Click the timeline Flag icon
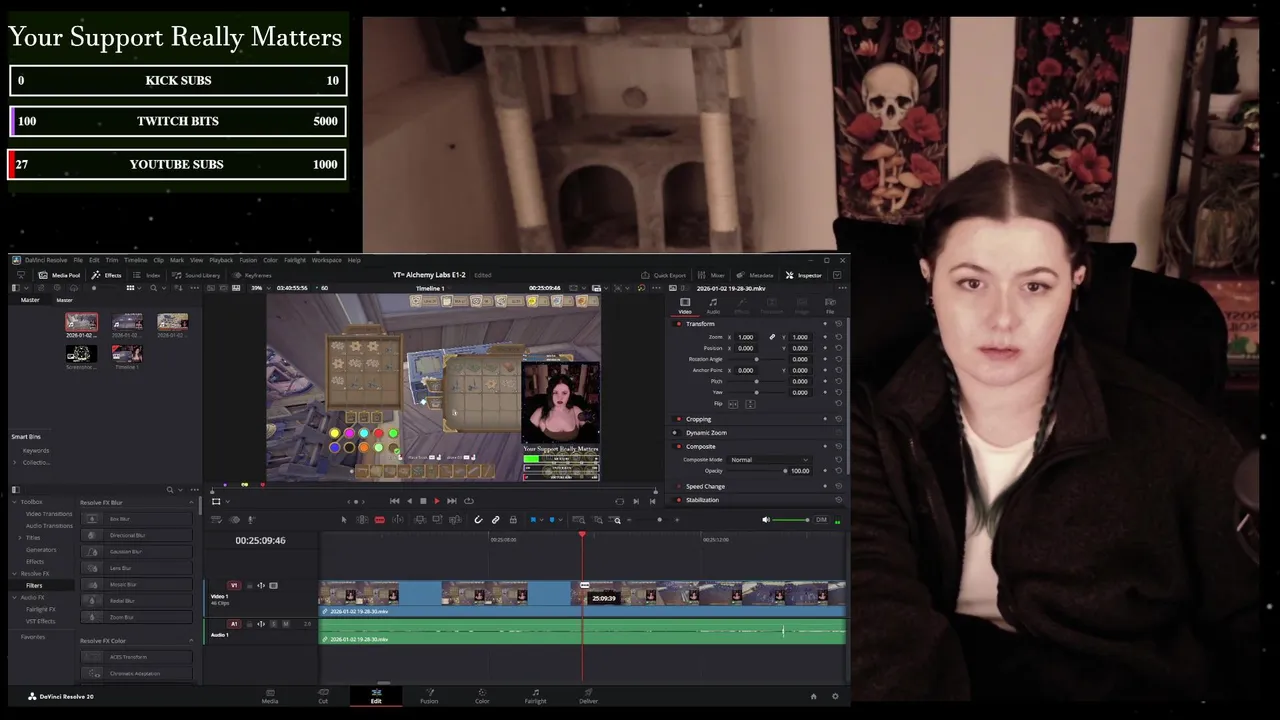Image resolution: width=1280 pixels, height=720 pixels. coord(533,520)
